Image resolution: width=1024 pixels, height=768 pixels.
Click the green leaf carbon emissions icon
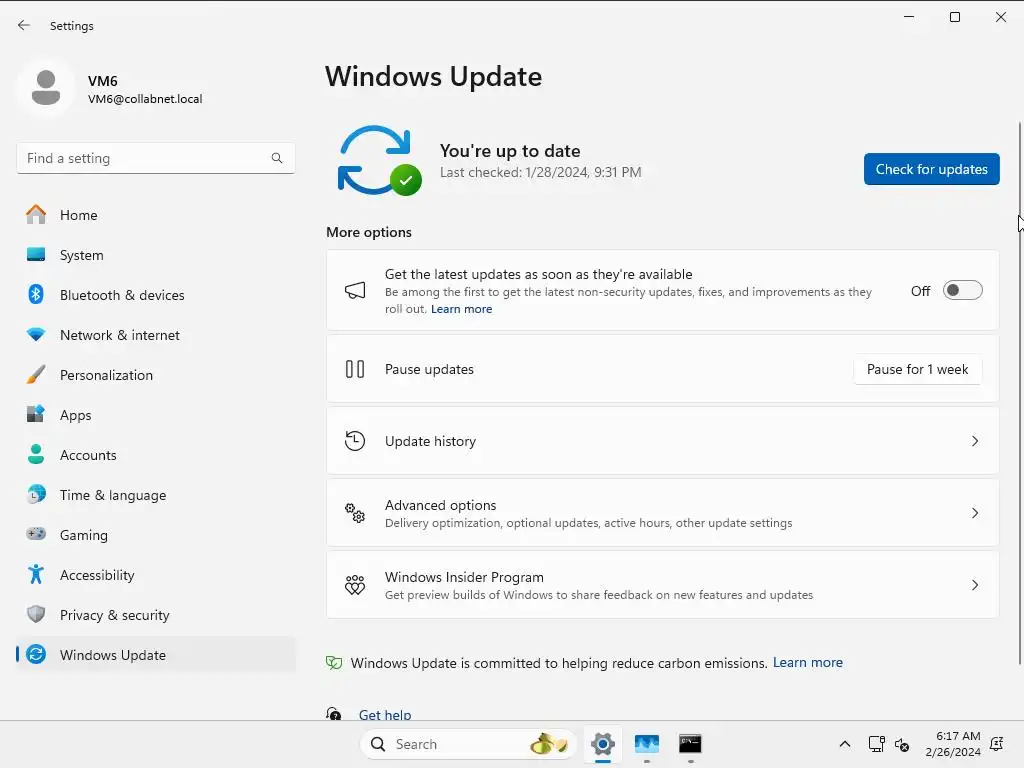click(334, 663)
